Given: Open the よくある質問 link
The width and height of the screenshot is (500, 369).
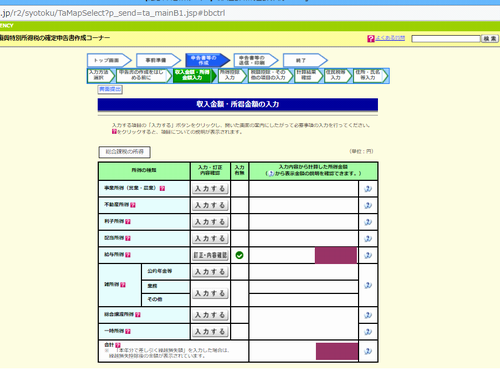Looking at the screenshot, I should pyautogui.click(x=390, y=38).
